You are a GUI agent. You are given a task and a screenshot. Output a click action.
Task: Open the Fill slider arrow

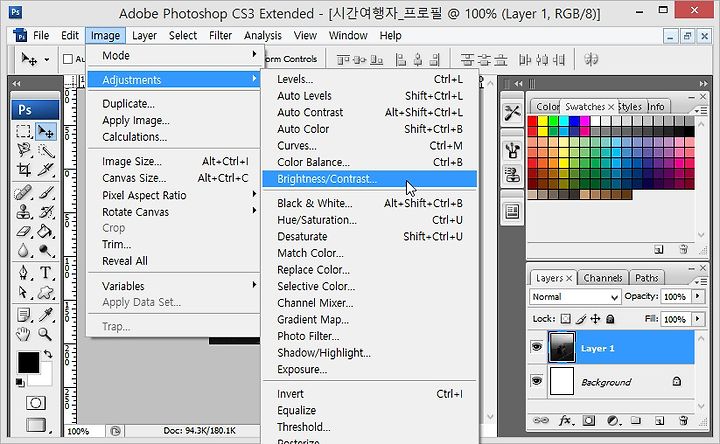pos(698,319)
